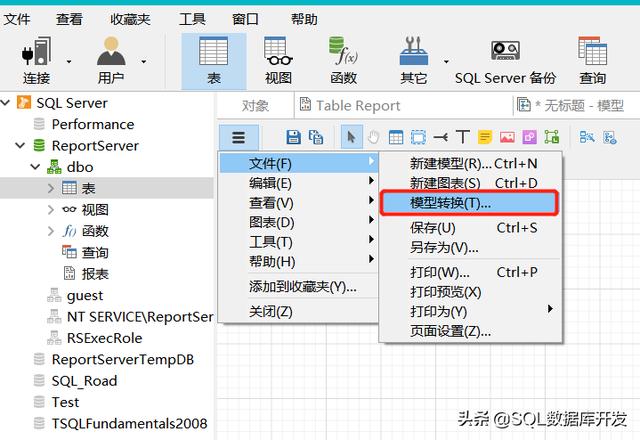Choose 另存为(V)... from the submenu
The image size is (640, 440).
[471, 247]
